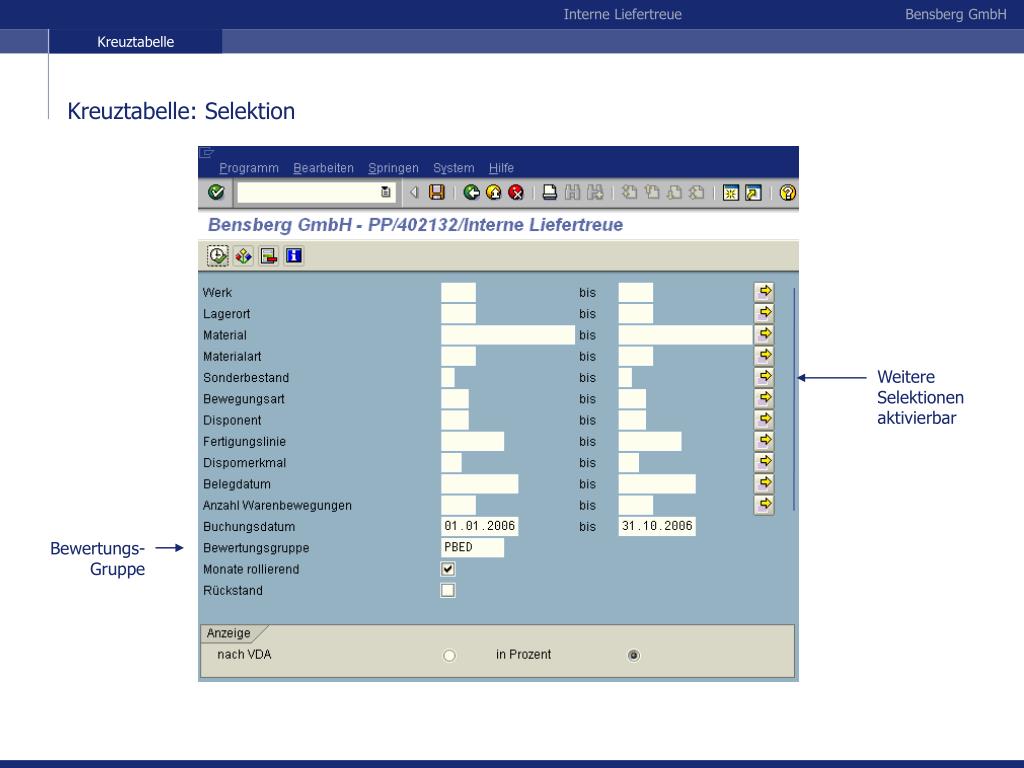
Task: Click the First page icon
Action: click(629, 192)
